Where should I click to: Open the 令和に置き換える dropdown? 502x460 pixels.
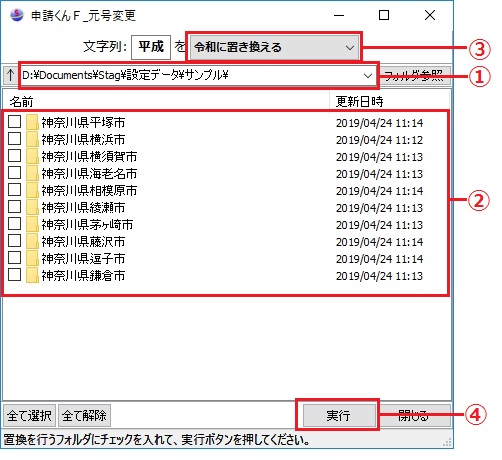click(x=274, y=47)
